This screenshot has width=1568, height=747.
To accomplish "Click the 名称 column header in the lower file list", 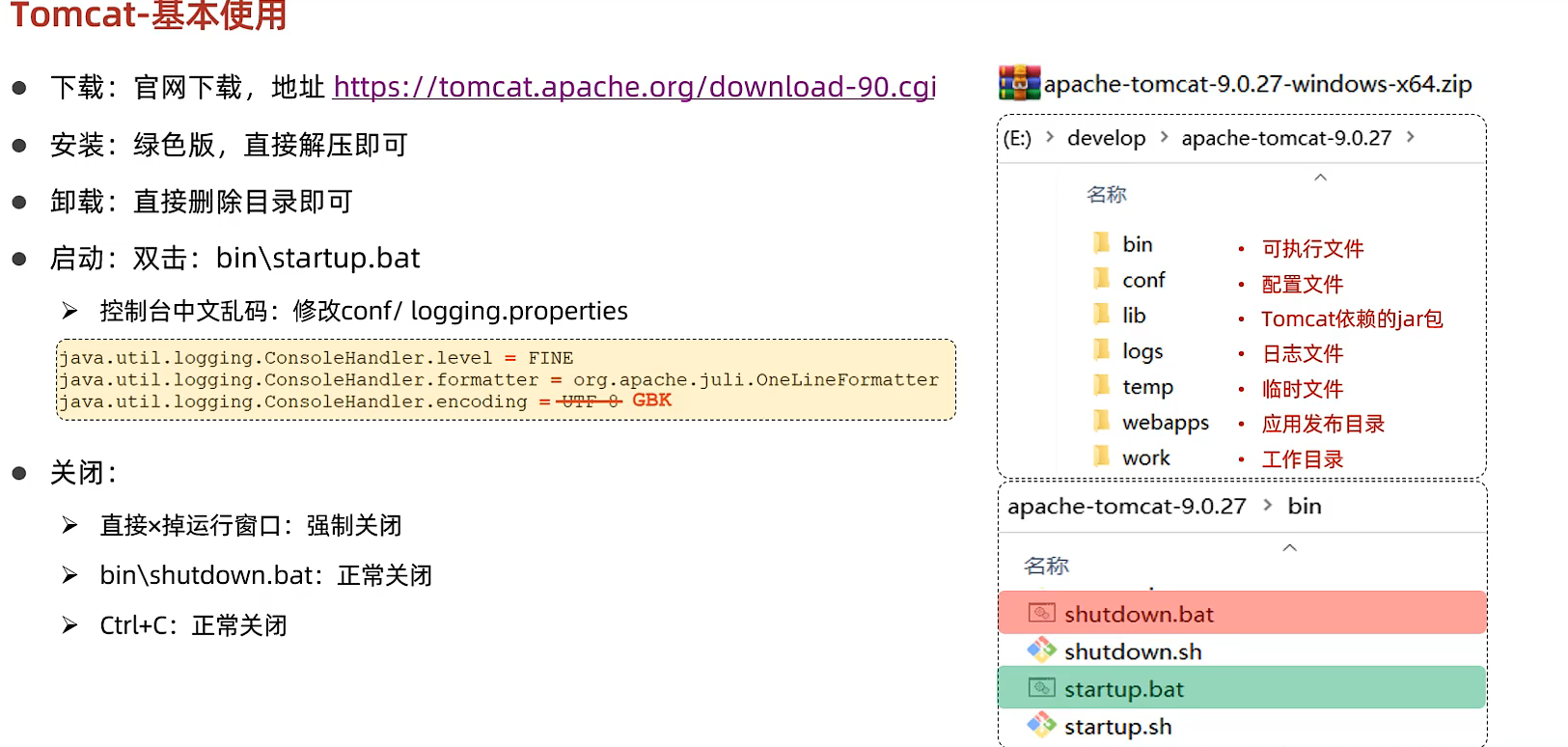I will 1046,566.
